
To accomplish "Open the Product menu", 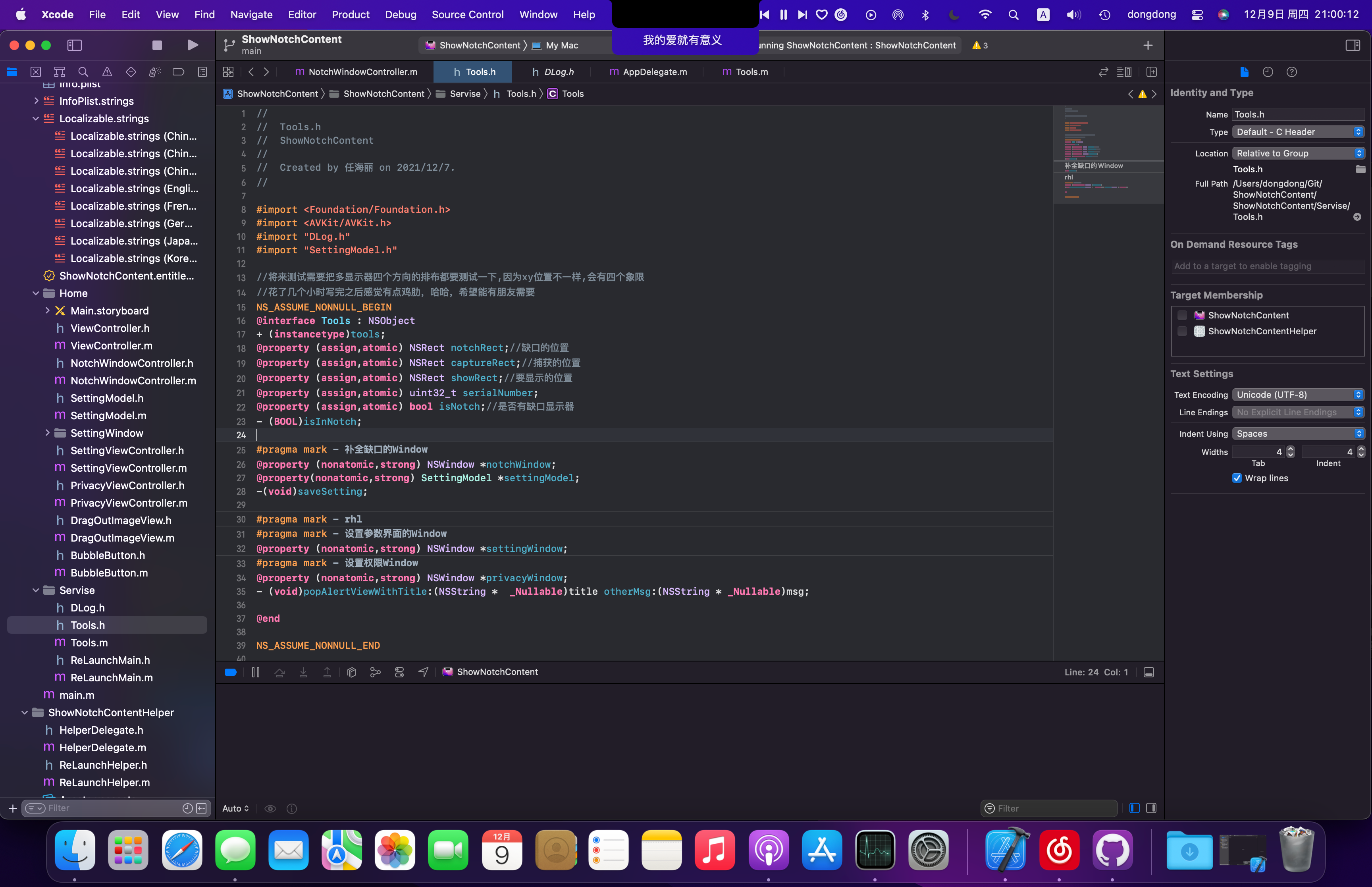I will tap(350, 14).
